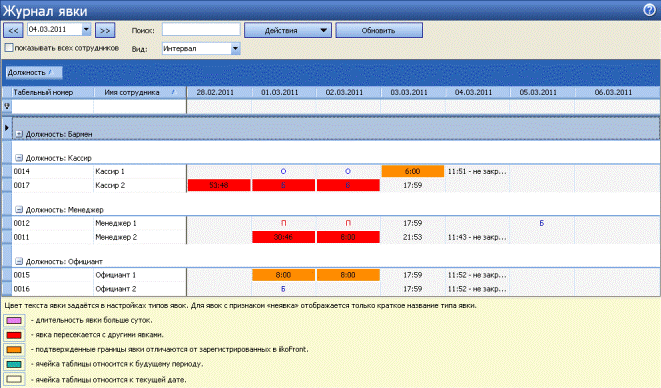
Task: Open the help question mark icon
Action: pyautogui.click(x=650, y=10)
